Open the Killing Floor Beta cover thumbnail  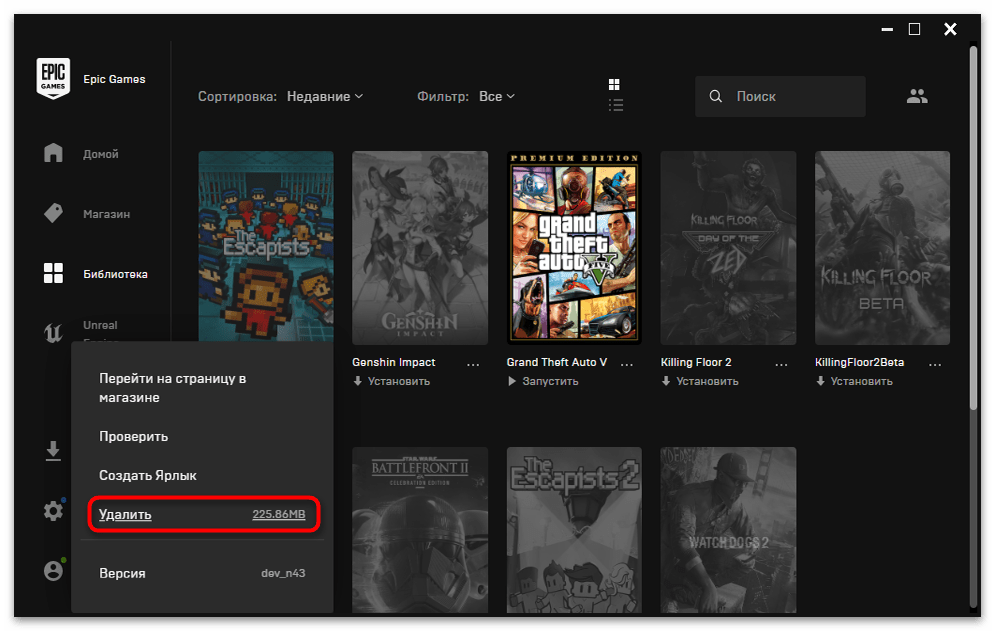[x=883, y=248]
